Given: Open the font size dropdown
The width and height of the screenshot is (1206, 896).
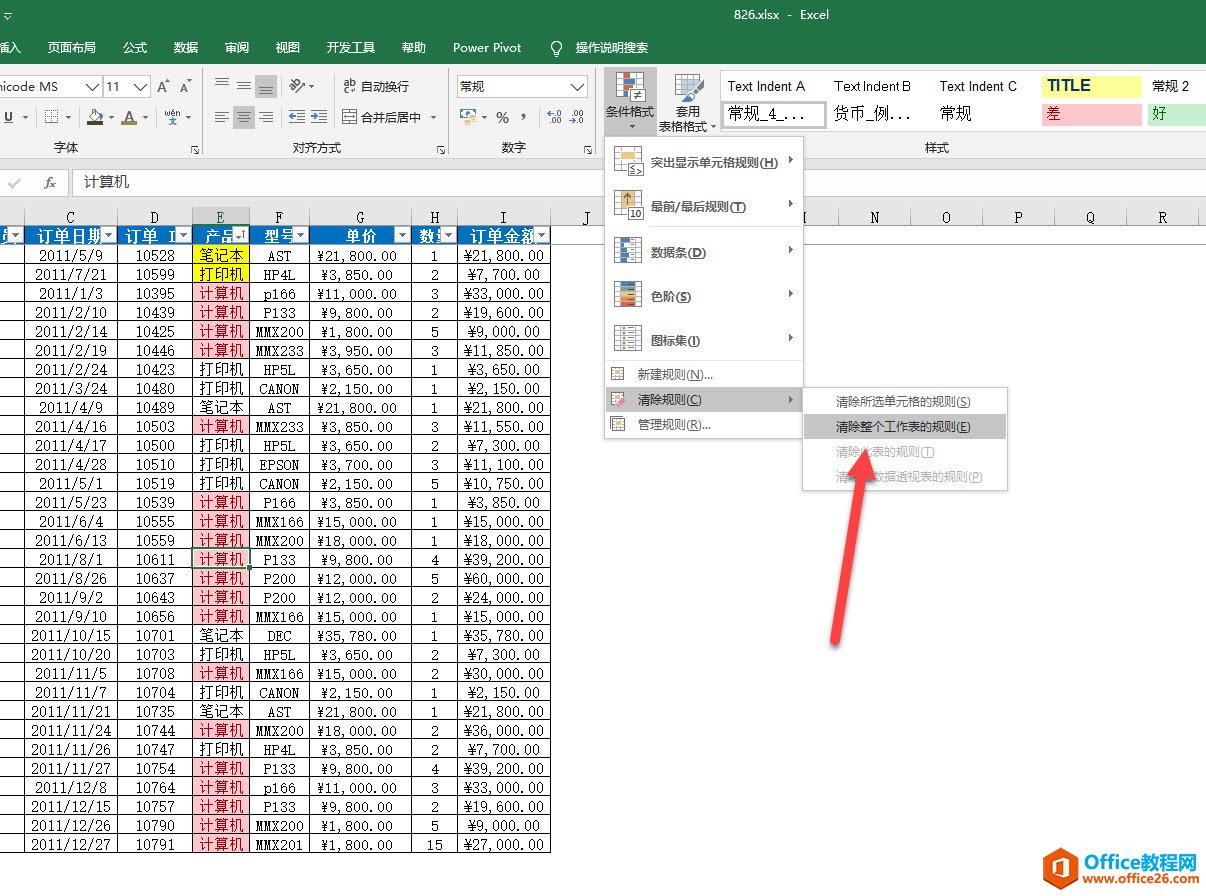Looking at the screenshot, I should click(139, 86).
